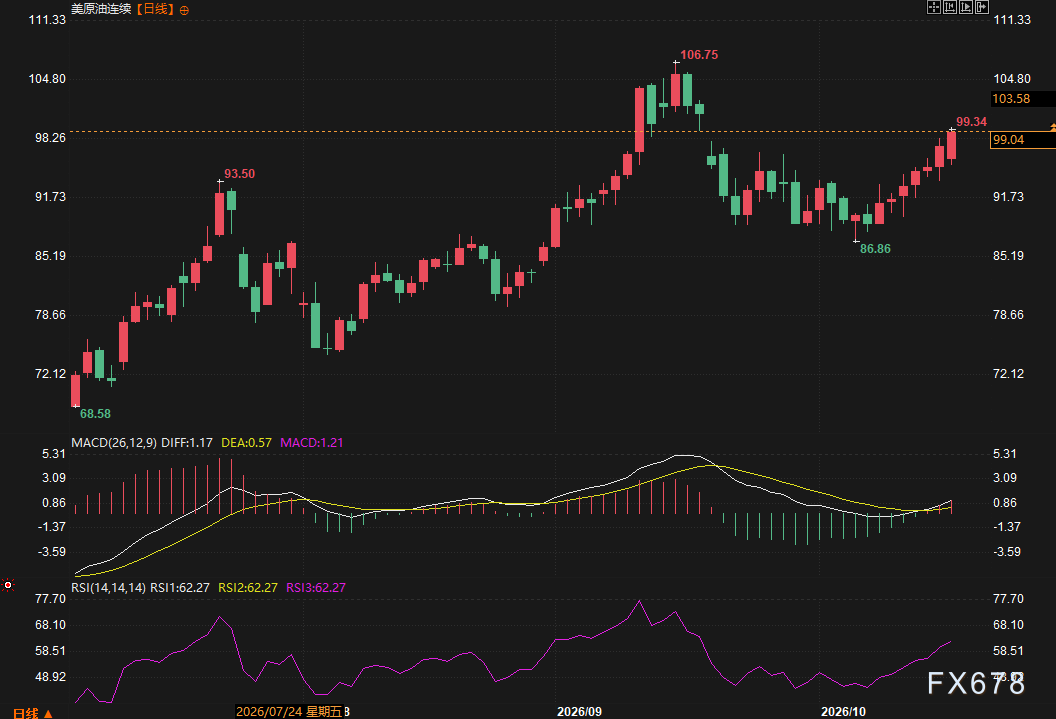Click the panel export arrow icon at top right
Screen dimensions: 1056x719
tap(982, 7)
